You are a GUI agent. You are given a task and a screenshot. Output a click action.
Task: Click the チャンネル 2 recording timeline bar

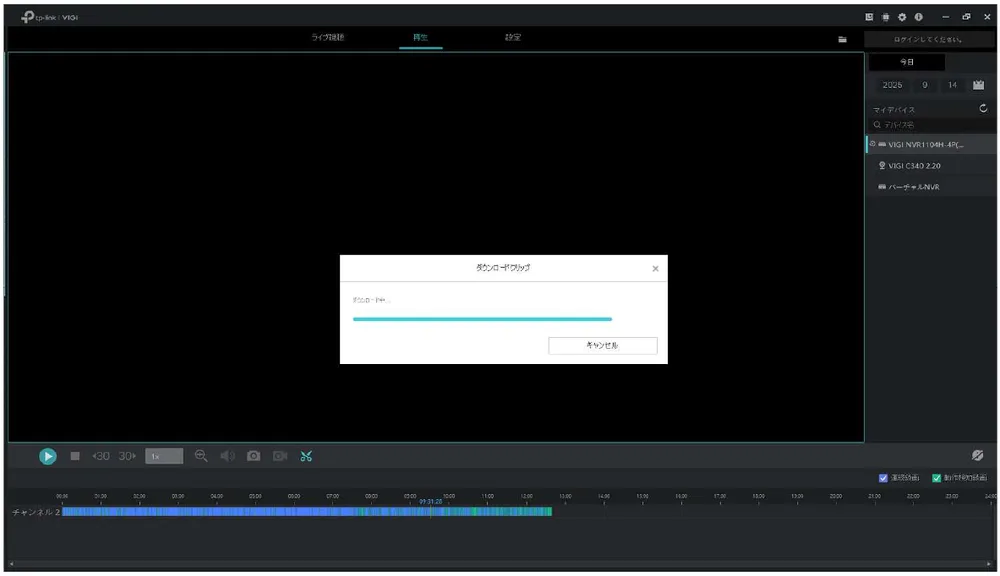(307, 512)
